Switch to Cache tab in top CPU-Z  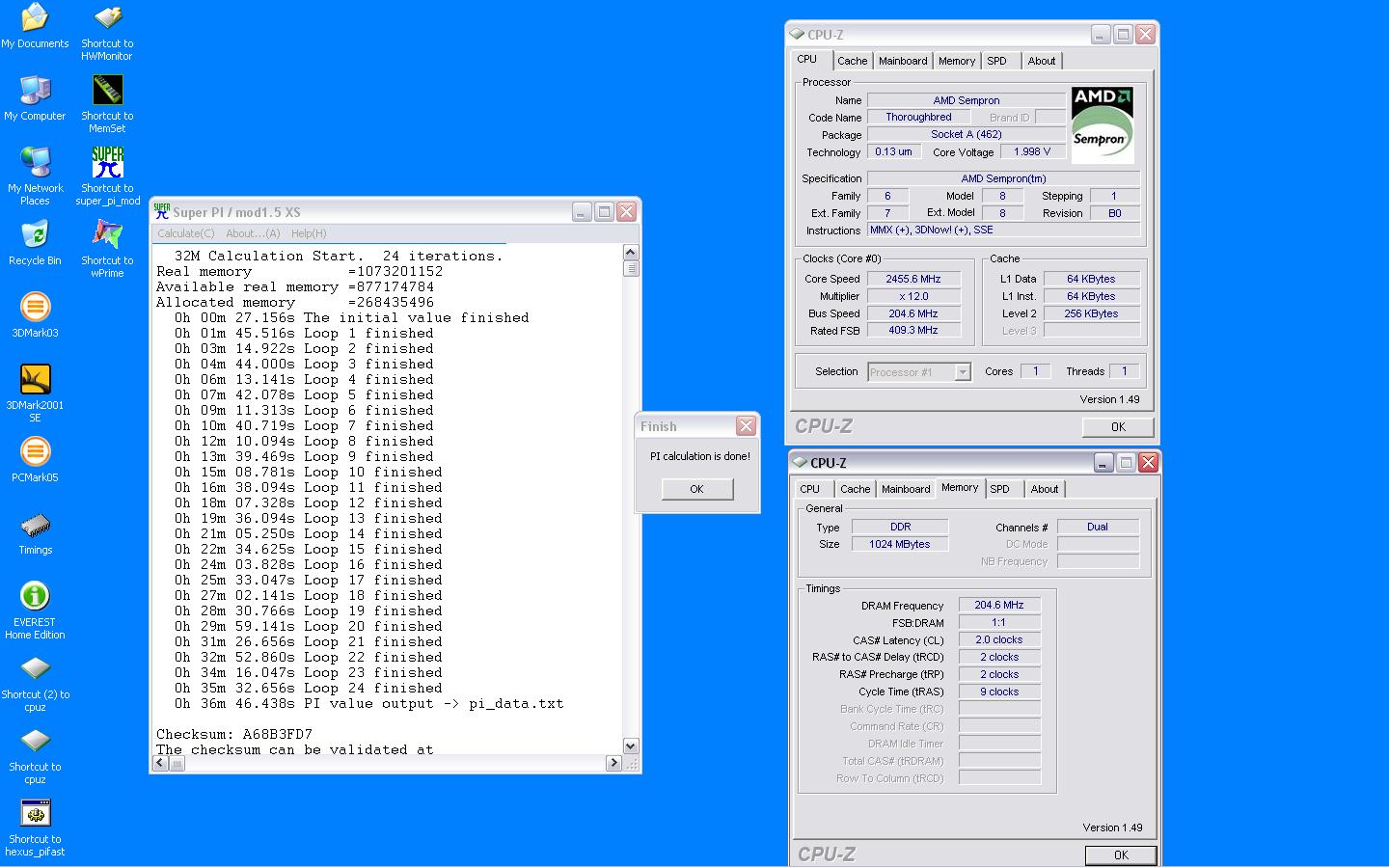click(x=852, y=61)
